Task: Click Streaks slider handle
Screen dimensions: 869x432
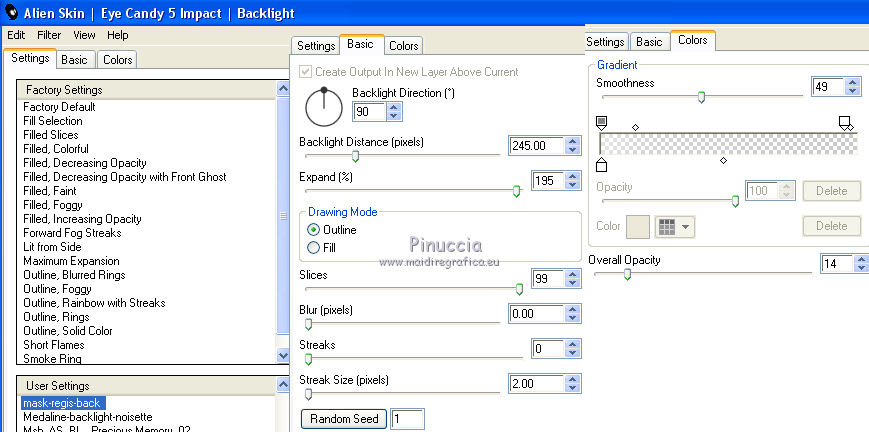Action: click(309, 359)
